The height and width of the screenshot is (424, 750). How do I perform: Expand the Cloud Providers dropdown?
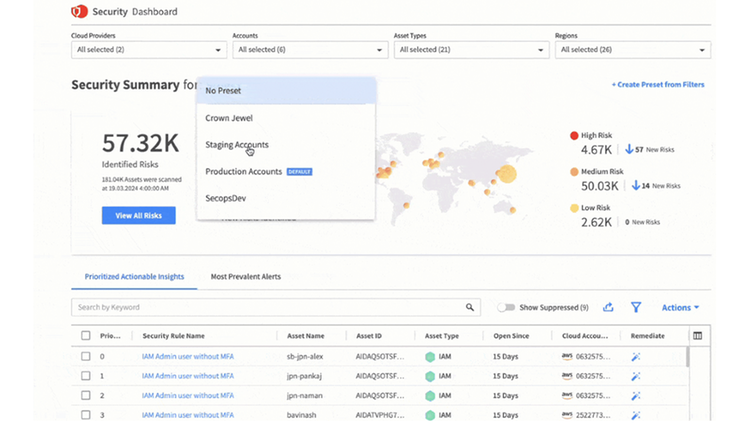[x=149, y=50]
